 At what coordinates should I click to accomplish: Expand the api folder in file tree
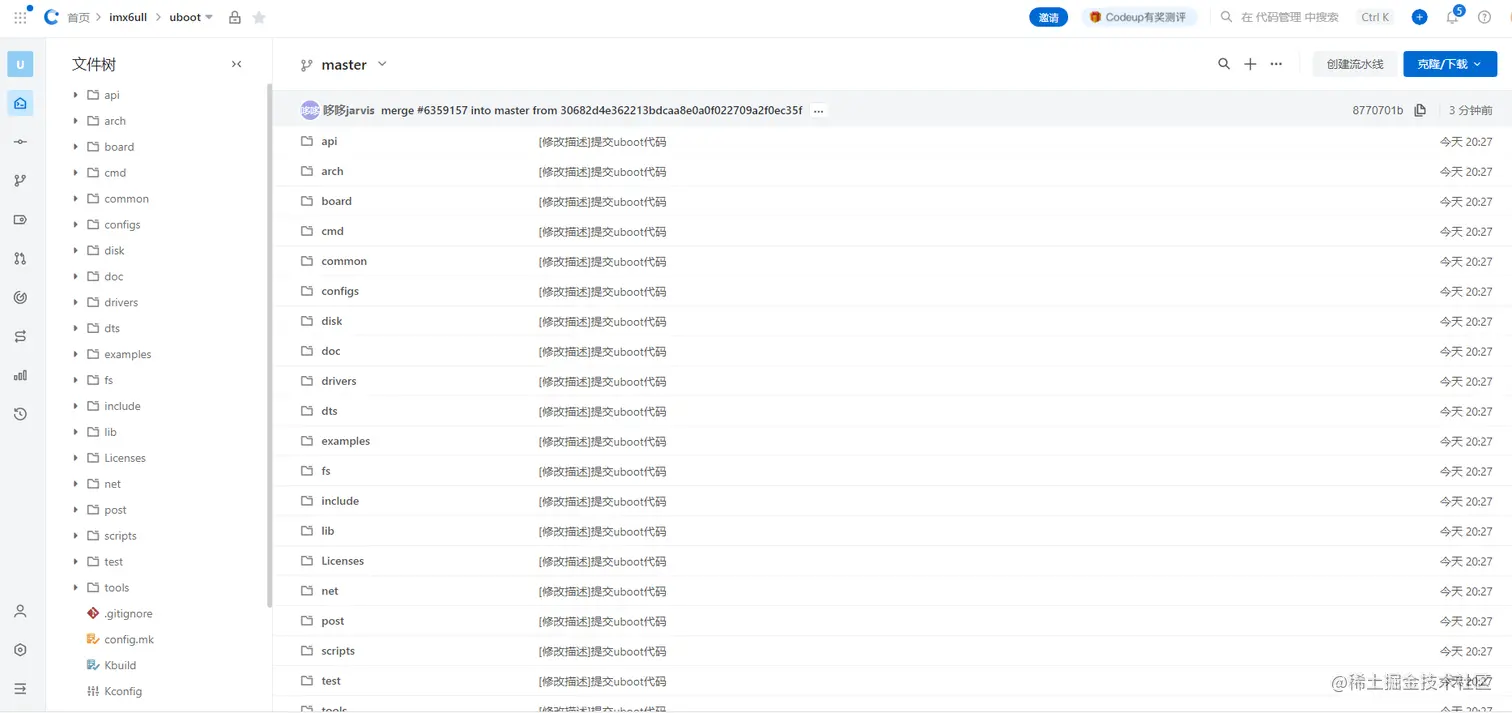tap(76, 95)
